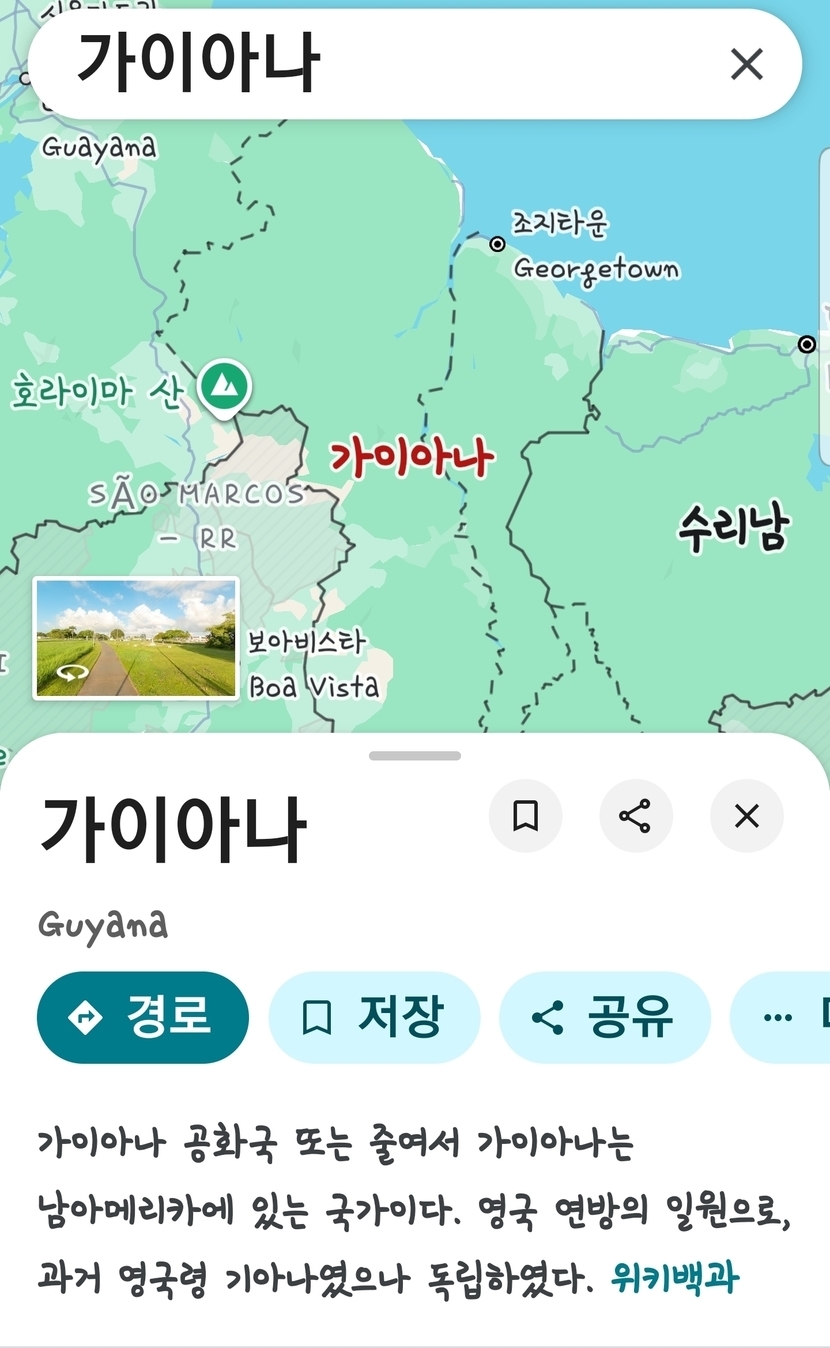Screen dimensions: 830x1348
Task: Tap the city dot at the map's right edge
Action: click(x=807, y=345)
